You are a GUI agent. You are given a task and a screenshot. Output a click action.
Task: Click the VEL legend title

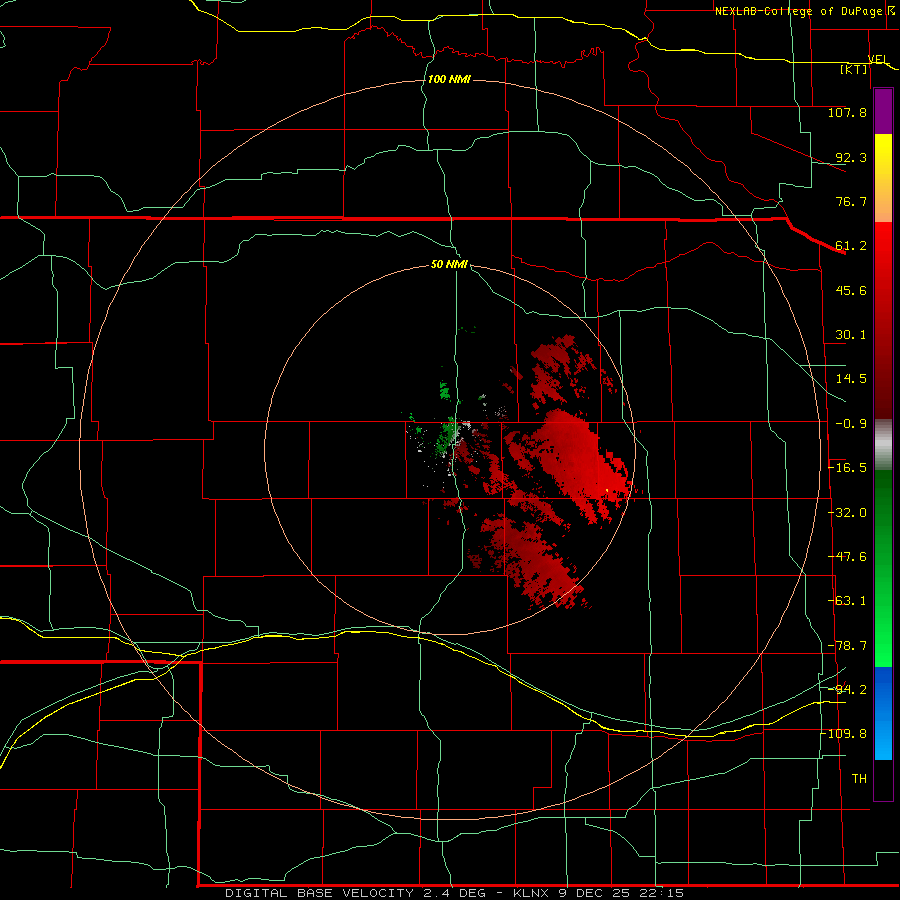click(x=878, y=59)
